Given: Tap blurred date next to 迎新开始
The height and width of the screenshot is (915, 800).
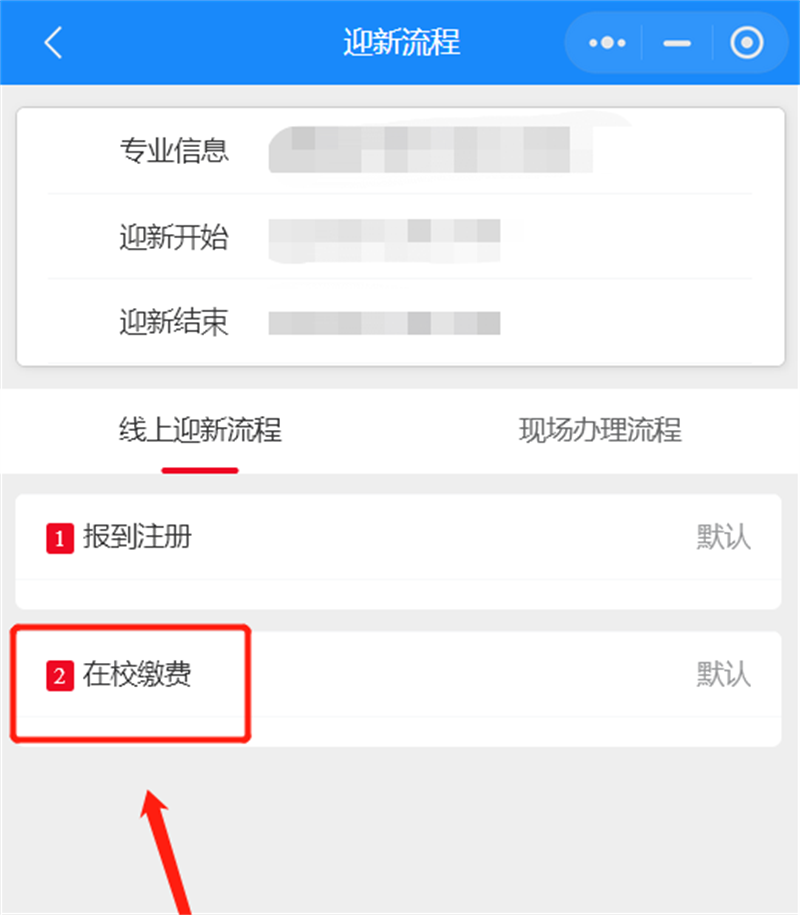Looking at the screenshot, I should 384,240.
